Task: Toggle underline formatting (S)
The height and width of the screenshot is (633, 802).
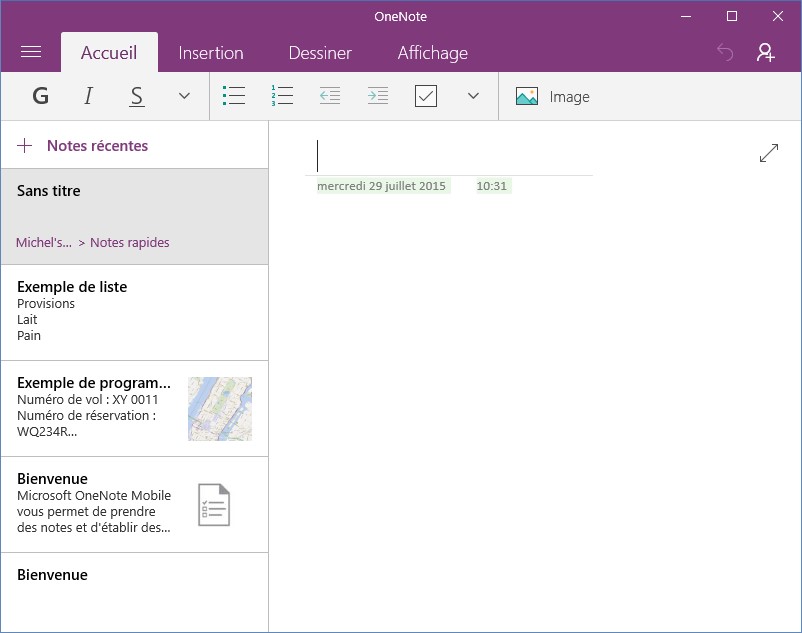Action: (x=137, y=96)
